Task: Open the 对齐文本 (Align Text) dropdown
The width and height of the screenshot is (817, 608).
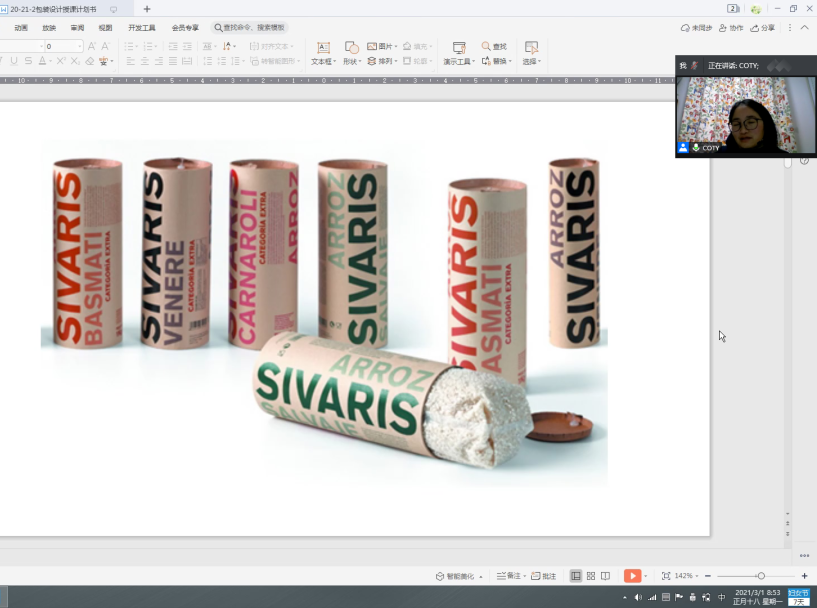Action: 271,46
